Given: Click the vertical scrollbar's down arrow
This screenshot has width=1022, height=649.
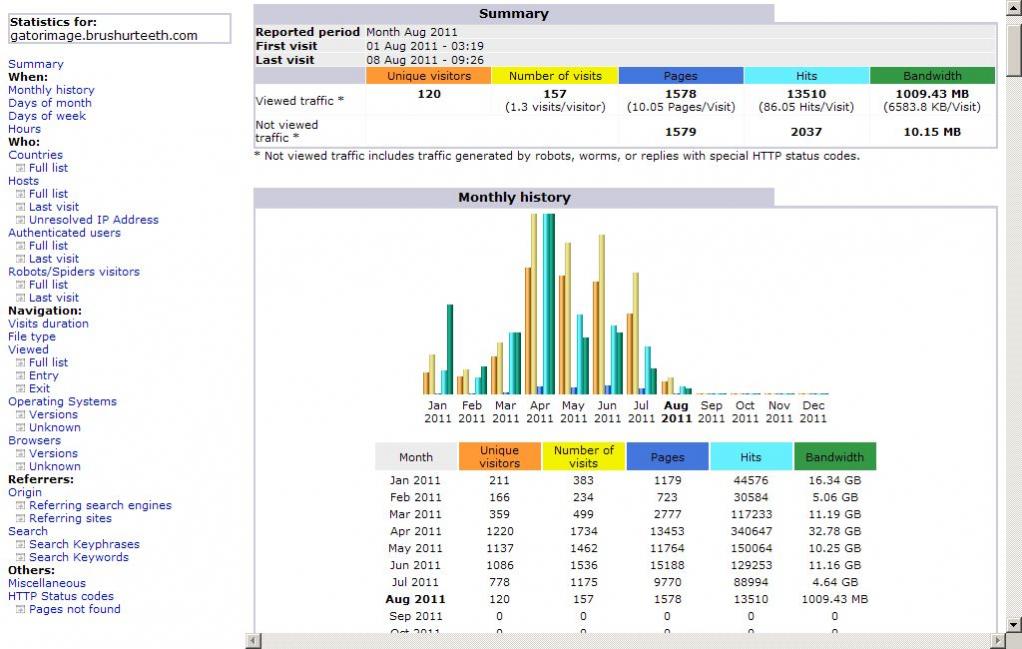Looking at the screenshot, I should pyautogui.click(x=1013, y=624).
